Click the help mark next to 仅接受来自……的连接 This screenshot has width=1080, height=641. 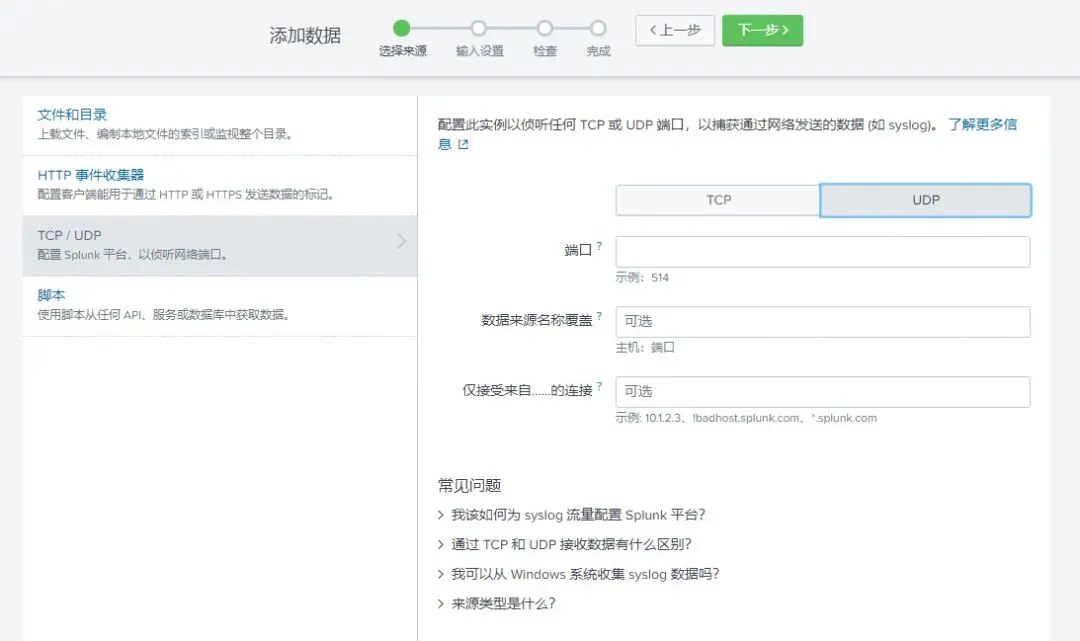point(599,386)
